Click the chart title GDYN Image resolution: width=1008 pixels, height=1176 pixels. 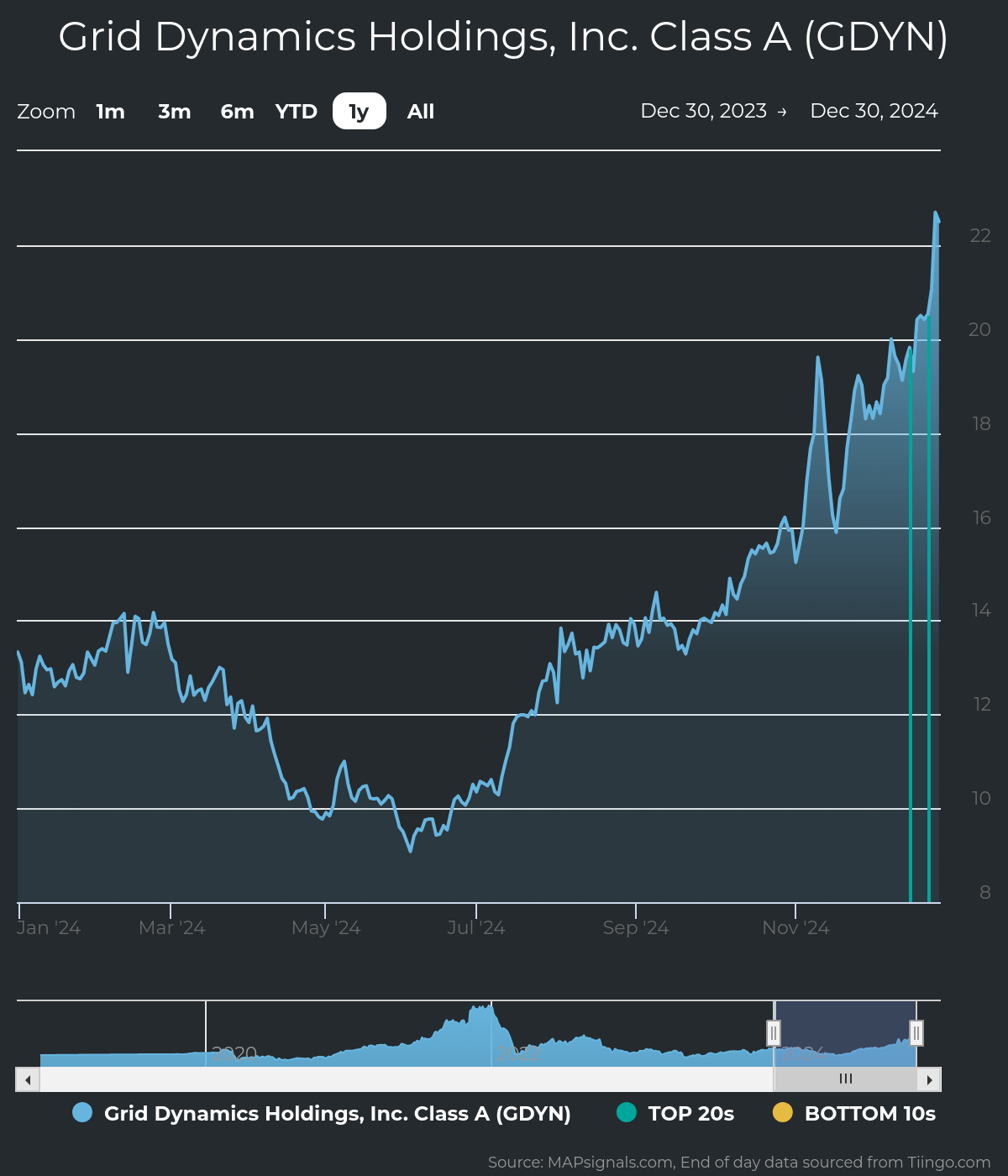[503, 37]
